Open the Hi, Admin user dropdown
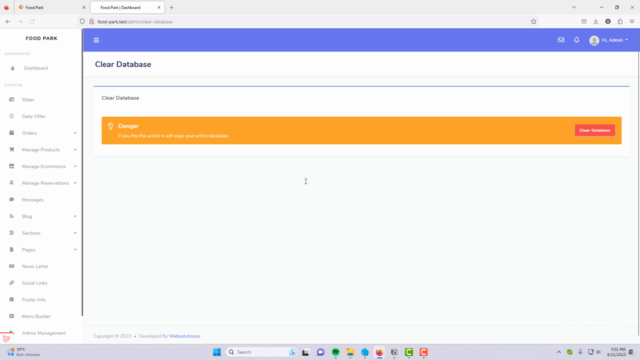Viewport: 640px width, 360px height. tap(609, 40)
